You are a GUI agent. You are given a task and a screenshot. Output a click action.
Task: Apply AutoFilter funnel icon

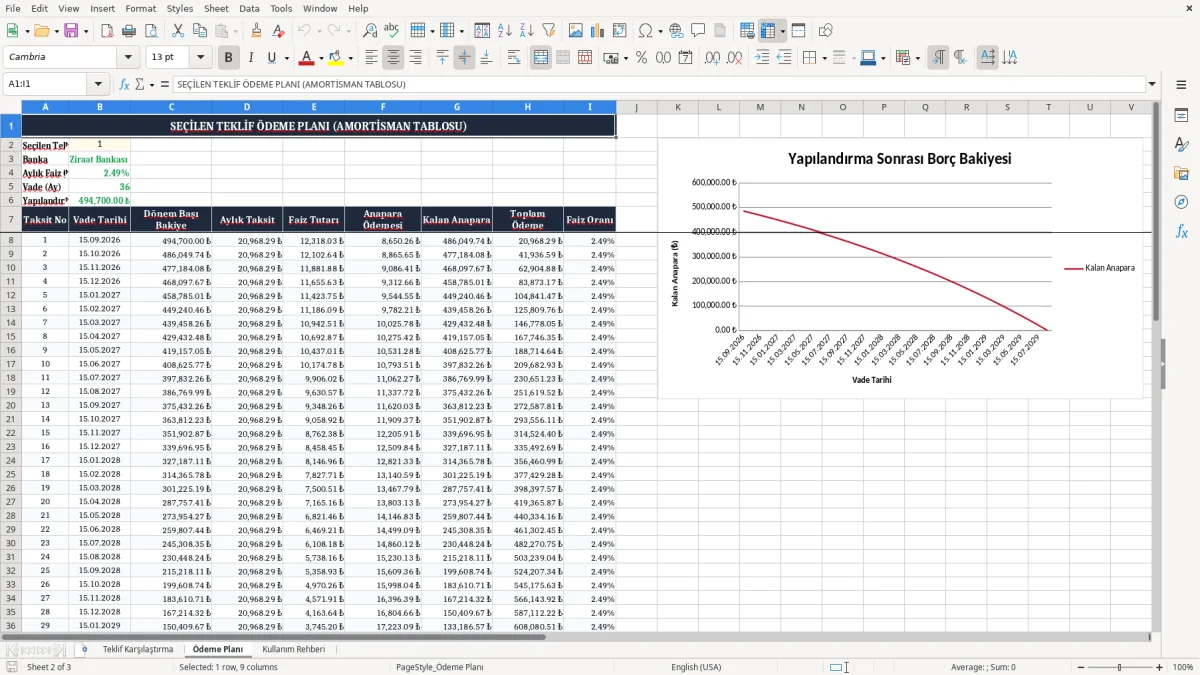click(549, 31)
